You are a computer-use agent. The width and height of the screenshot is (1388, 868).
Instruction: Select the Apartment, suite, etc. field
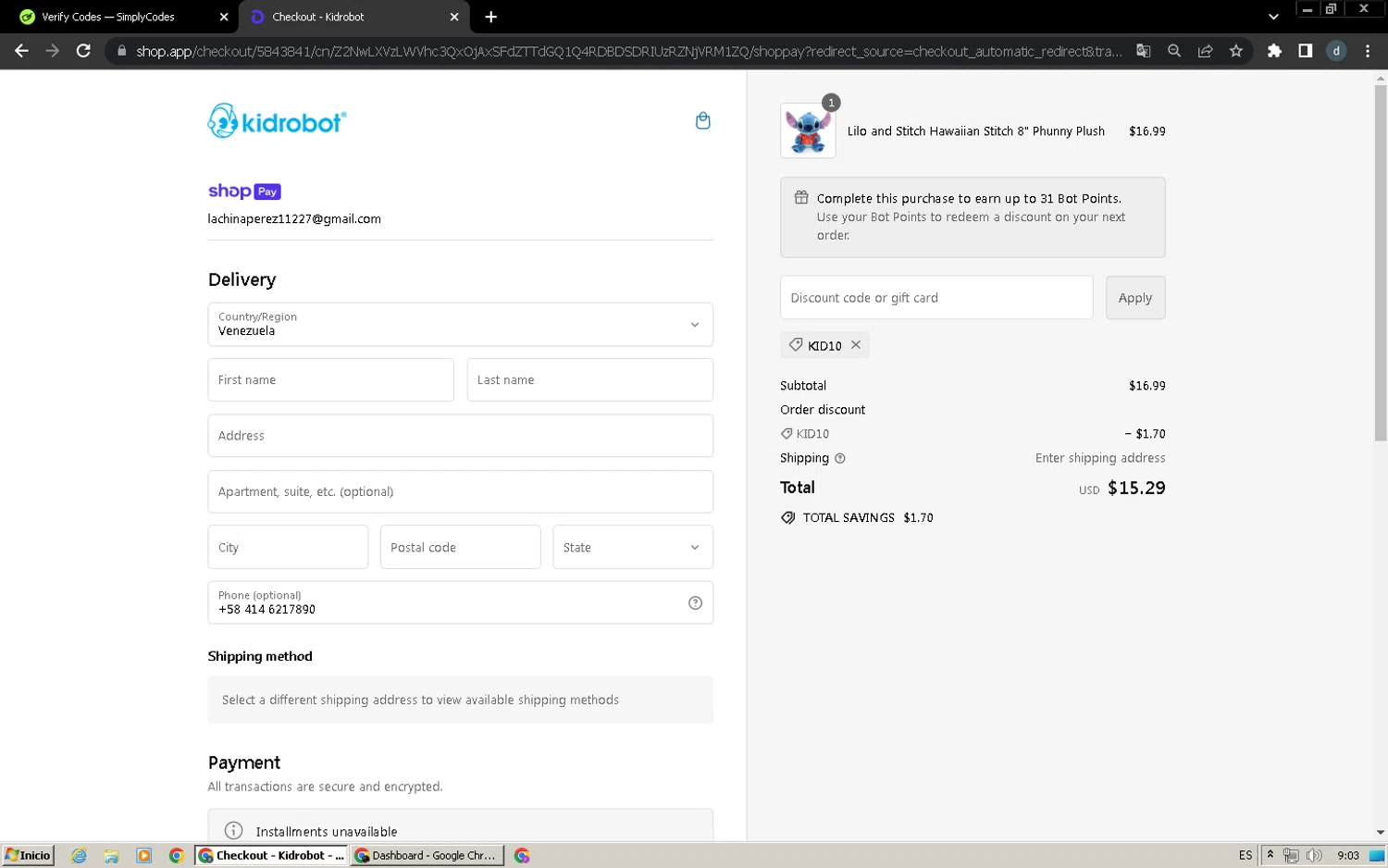point(460,491)
